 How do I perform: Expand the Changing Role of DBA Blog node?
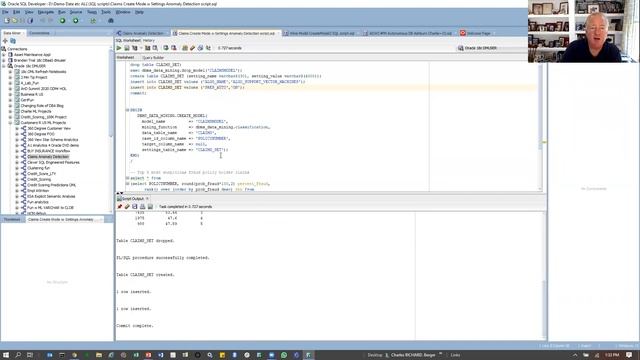pos(10,106)
